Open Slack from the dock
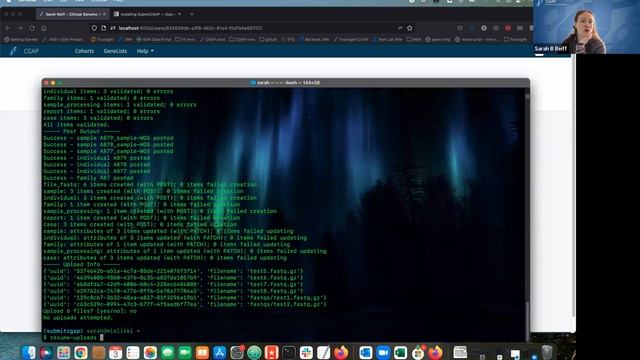640x360 pixels. point(306,352)
